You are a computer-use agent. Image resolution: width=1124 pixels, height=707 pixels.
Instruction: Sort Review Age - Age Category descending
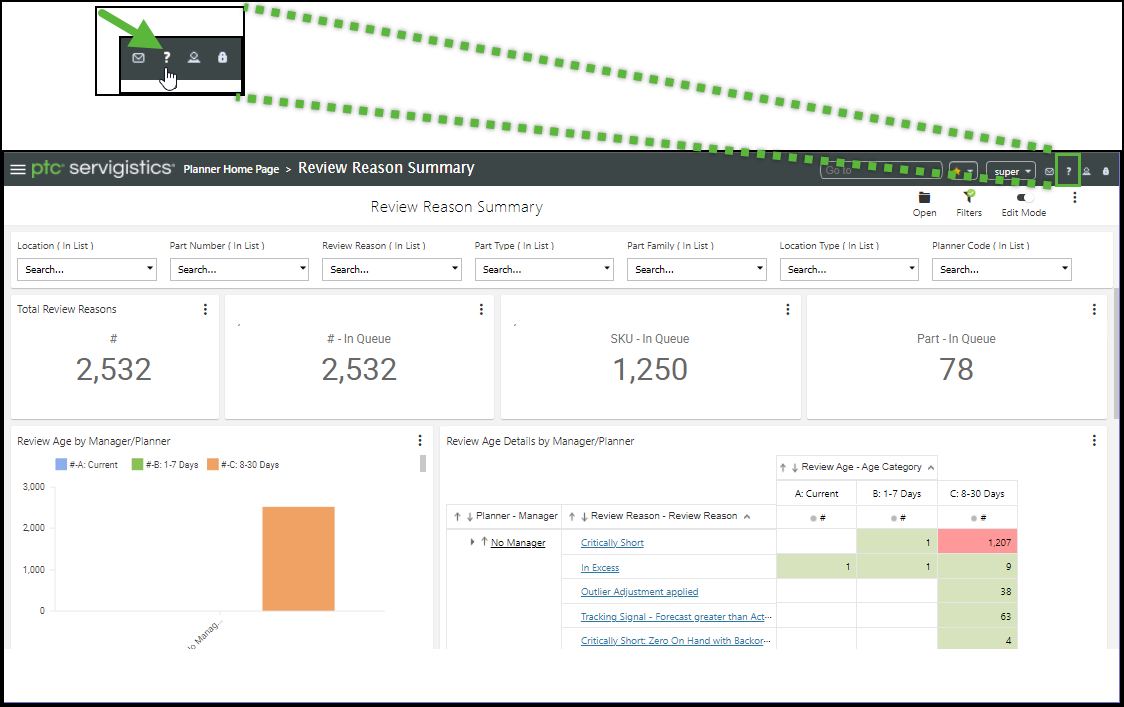point(795,468)
